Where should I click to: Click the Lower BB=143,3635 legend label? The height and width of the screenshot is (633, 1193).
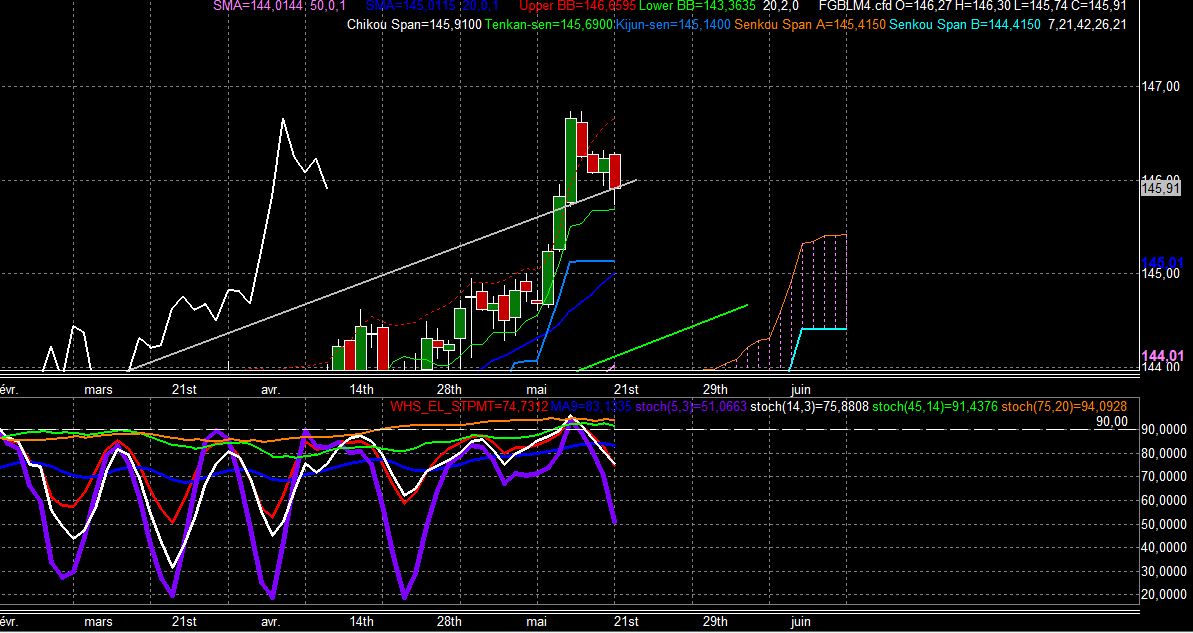(x=698, y=5)
